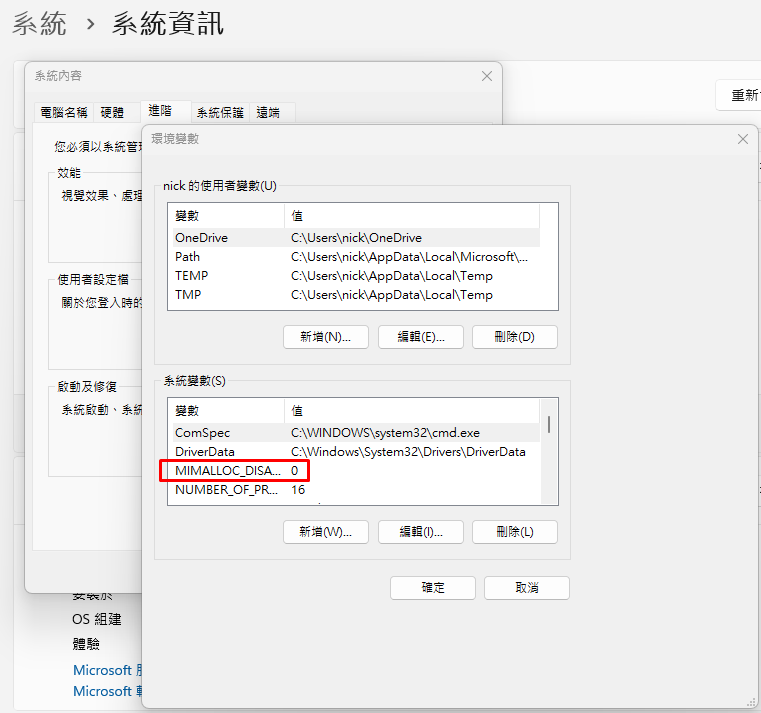Open the 硬體 tab
This screenshot has height=713, width=761.
pos(112,113)
